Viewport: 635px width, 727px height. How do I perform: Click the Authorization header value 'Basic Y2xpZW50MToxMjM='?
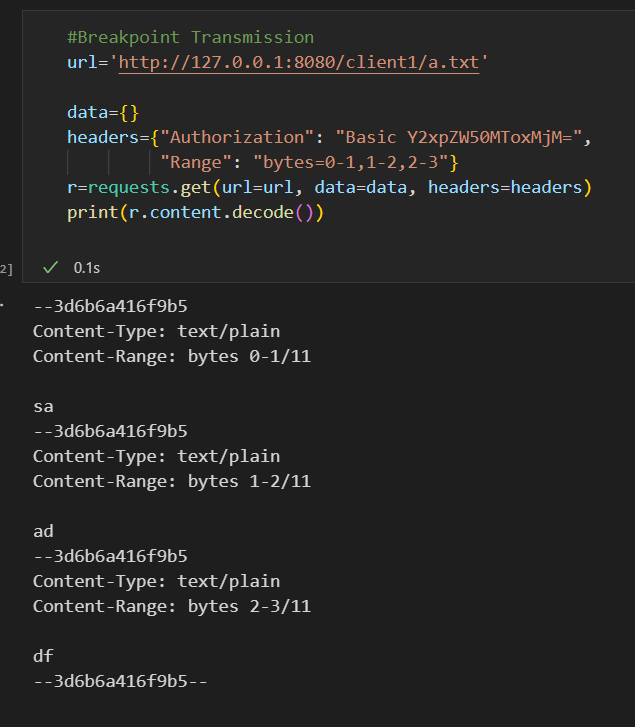click(x=458, y=137)
